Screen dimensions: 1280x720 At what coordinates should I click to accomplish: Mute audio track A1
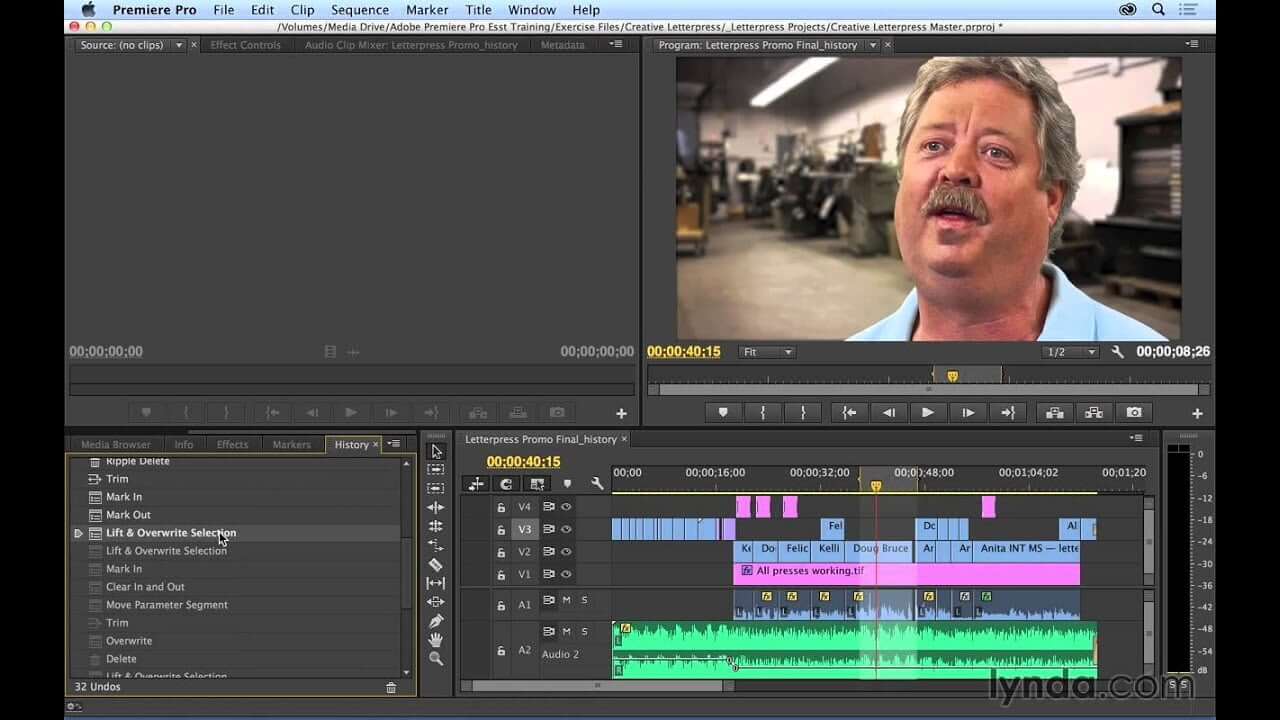[x=566, y=600]
